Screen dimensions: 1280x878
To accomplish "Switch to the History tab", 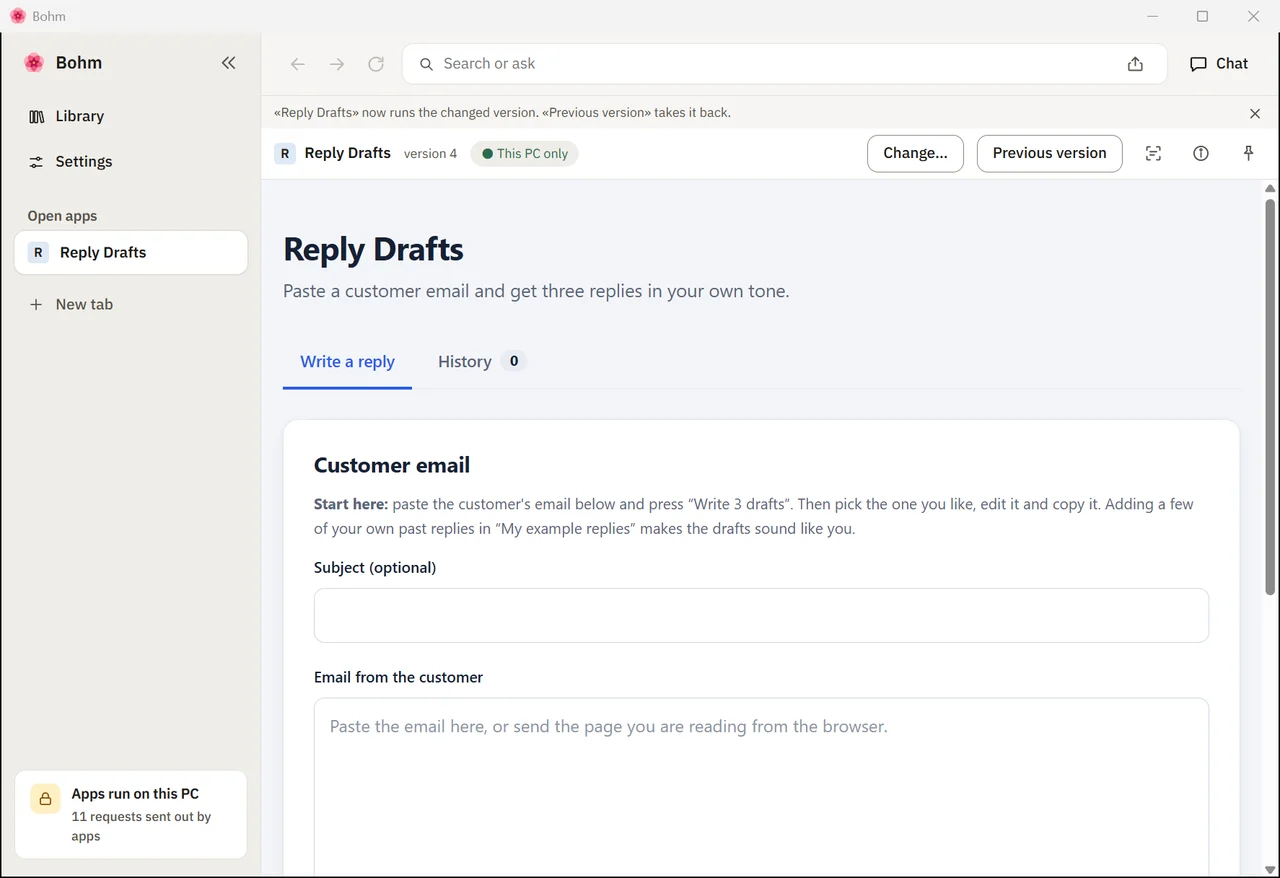I will (x=481, y=361).
